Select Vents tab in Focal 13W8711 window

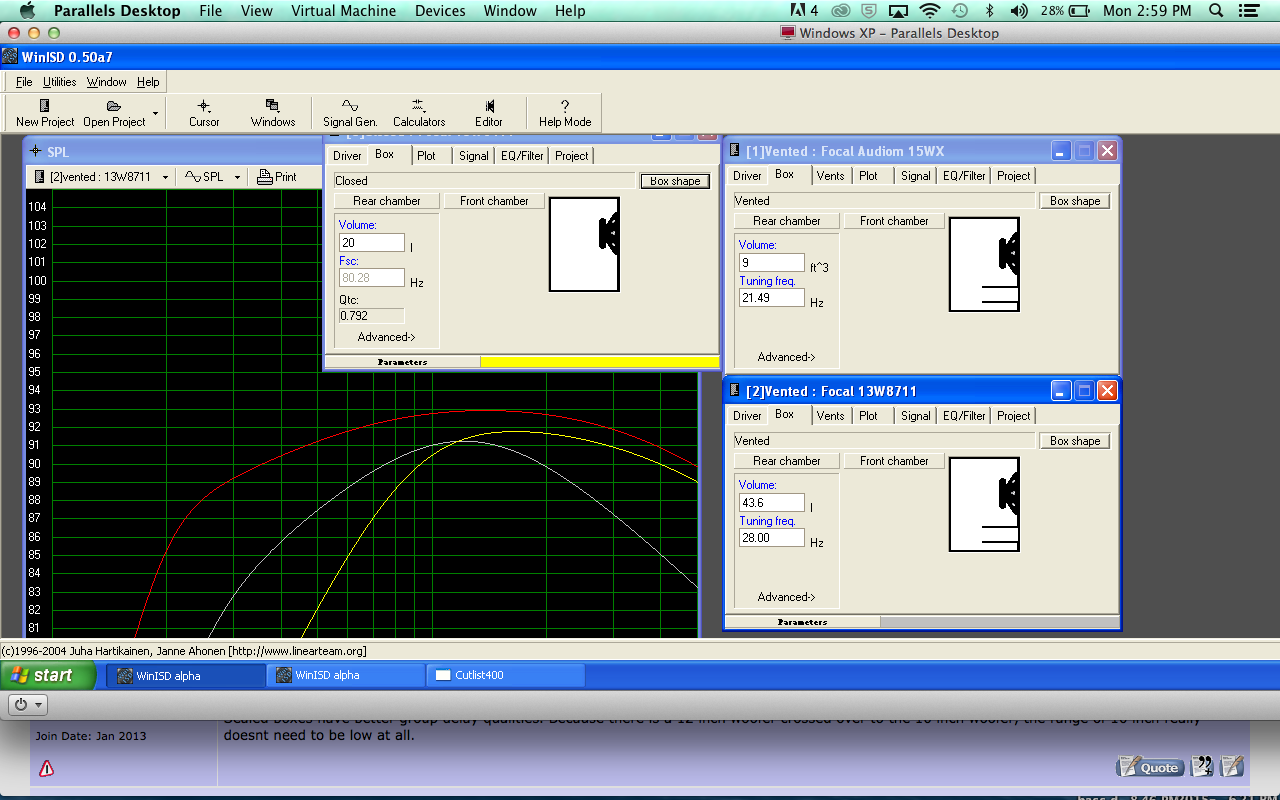click(x=830, y=416)
